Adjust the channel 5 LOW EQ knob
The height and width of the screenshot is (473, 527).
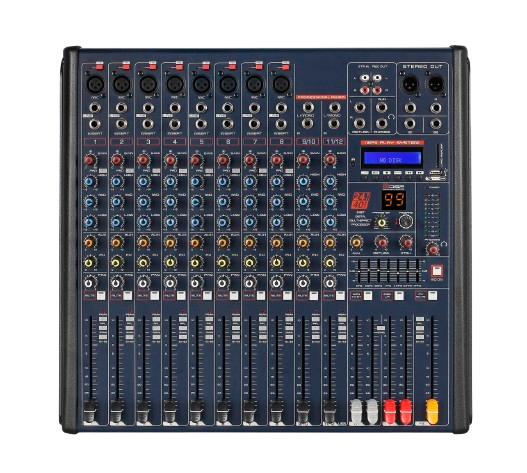point(196,222)
